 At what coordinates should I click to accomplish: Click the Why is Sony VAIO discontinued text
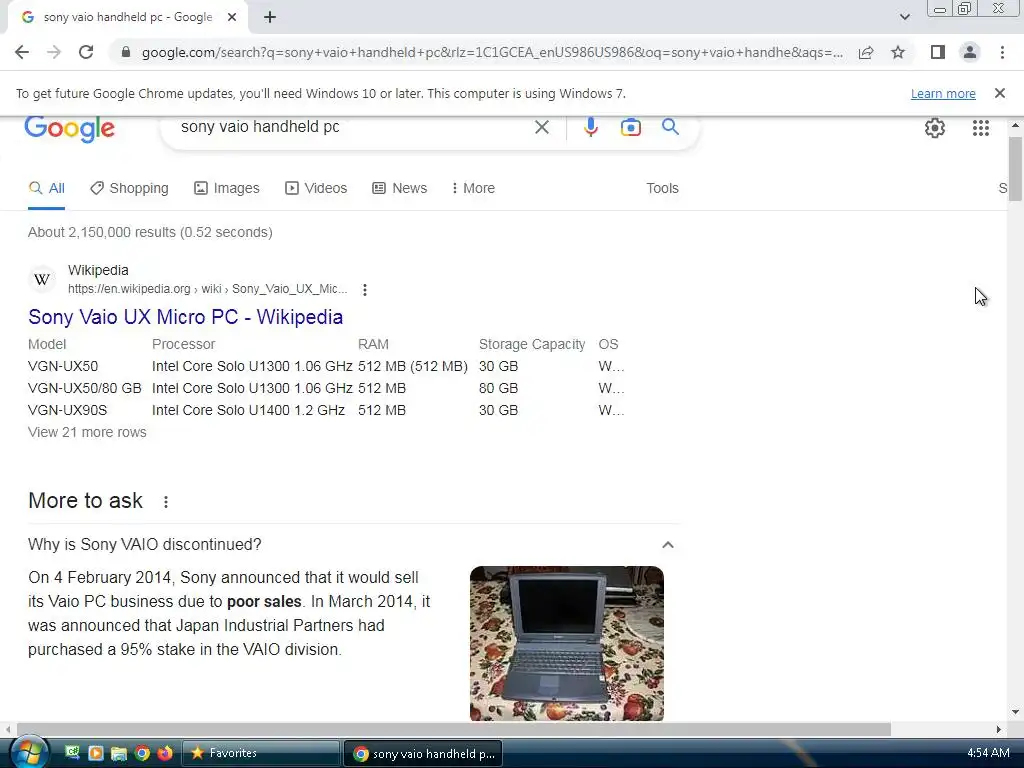(x=144, y=545)
